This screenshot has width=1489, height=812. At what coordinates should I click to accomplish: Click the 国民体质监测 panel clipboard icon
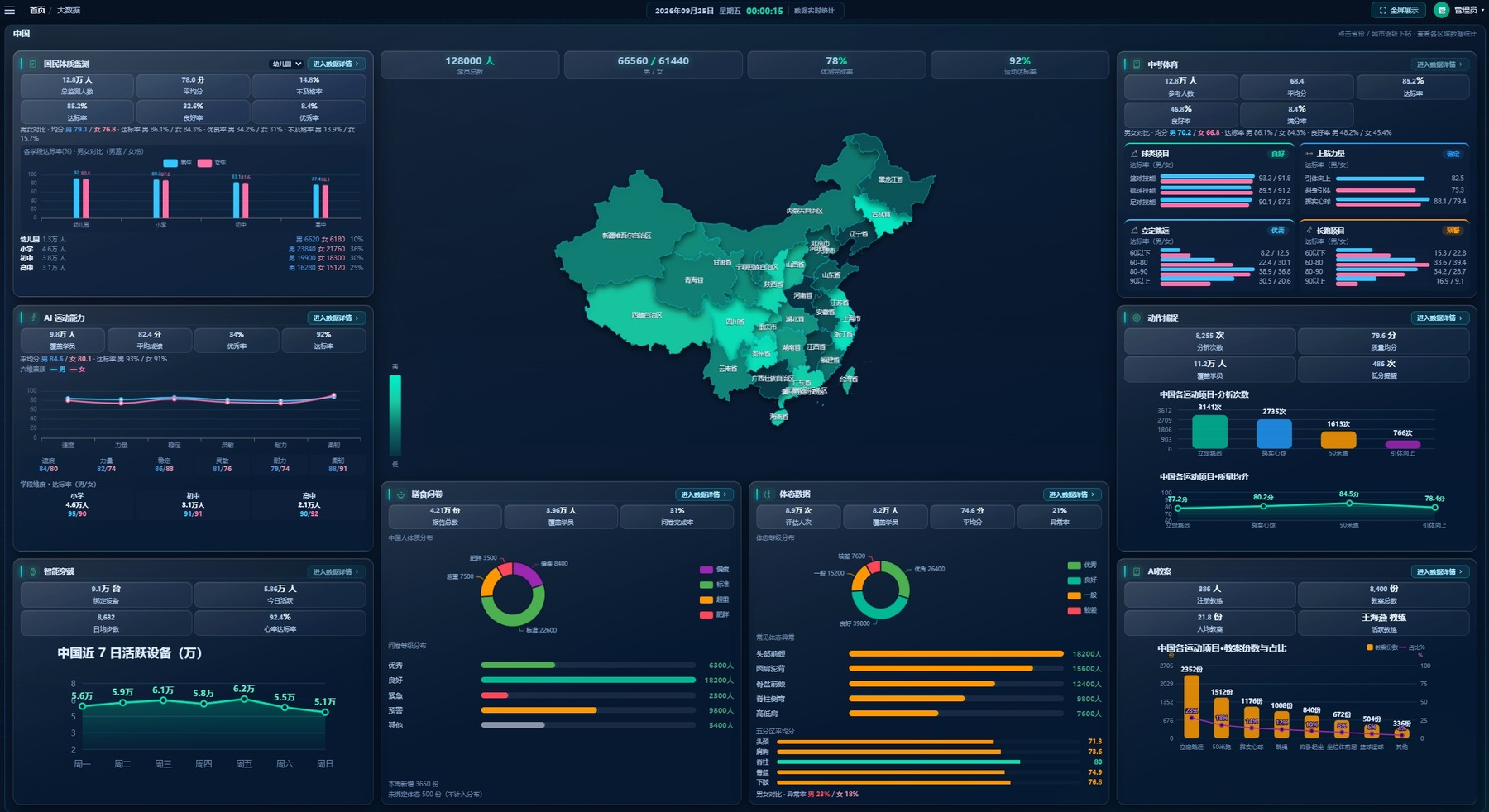[x=32, y=64]
